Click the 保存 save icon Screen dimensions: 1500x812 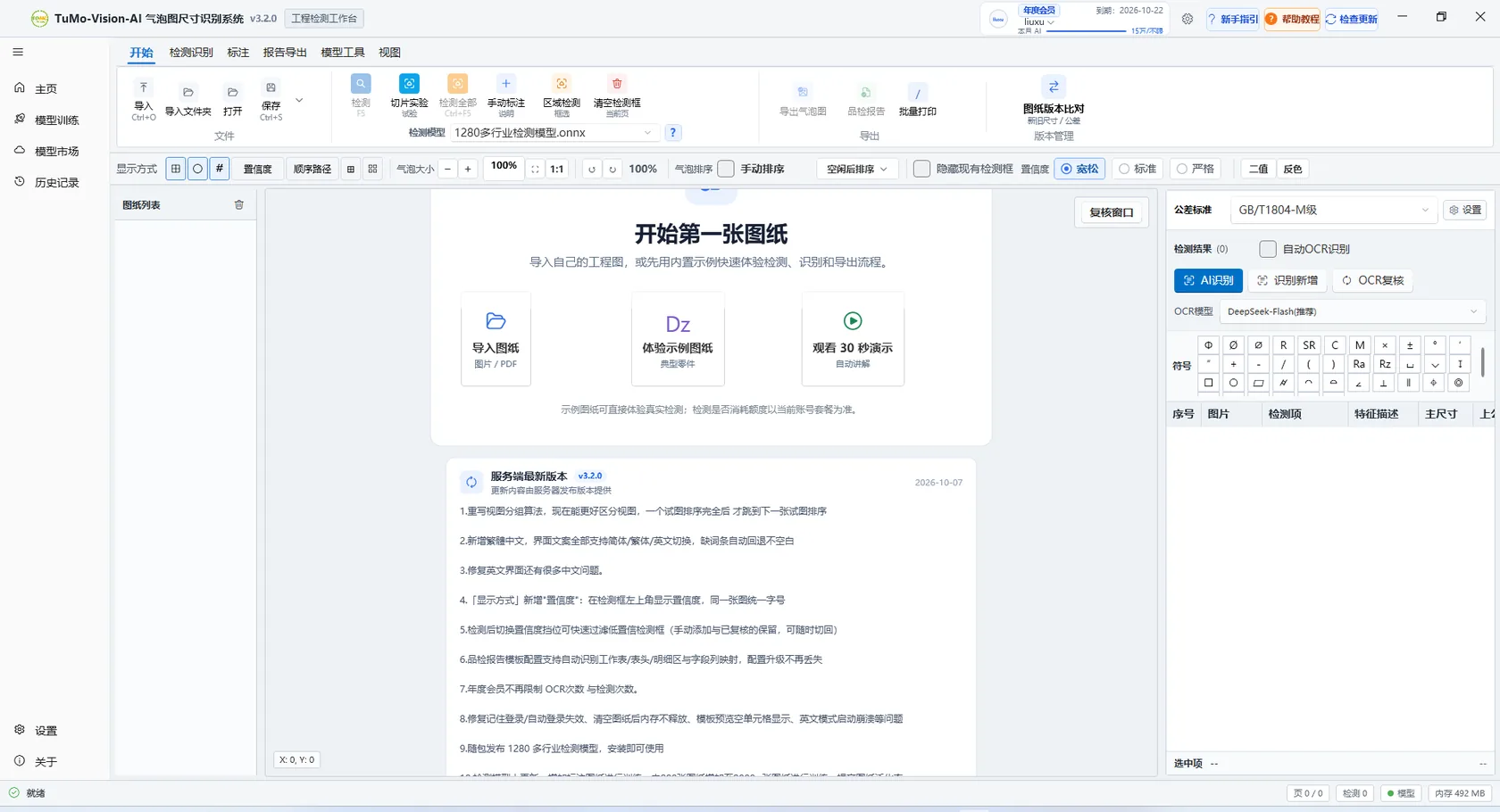tap(271, 87)
